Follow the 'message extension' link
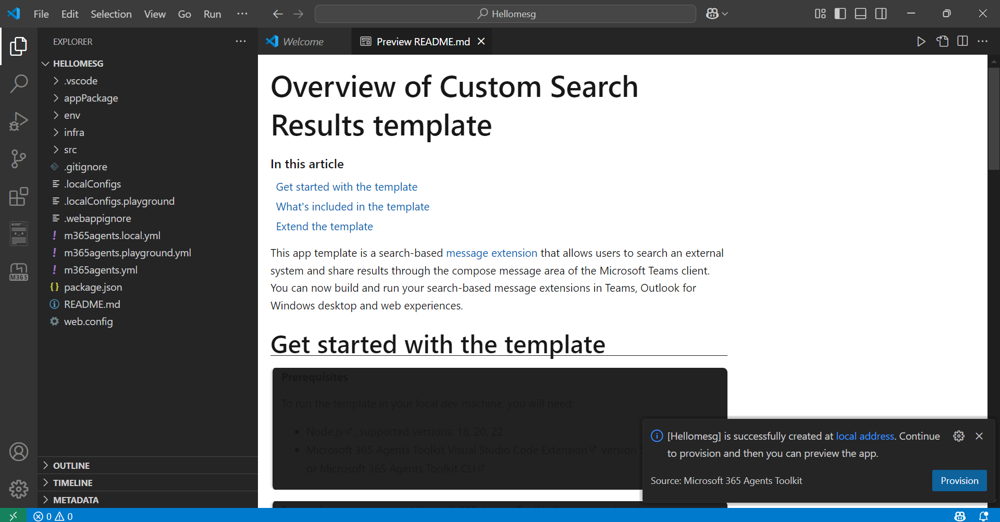 tap(491, 253)
